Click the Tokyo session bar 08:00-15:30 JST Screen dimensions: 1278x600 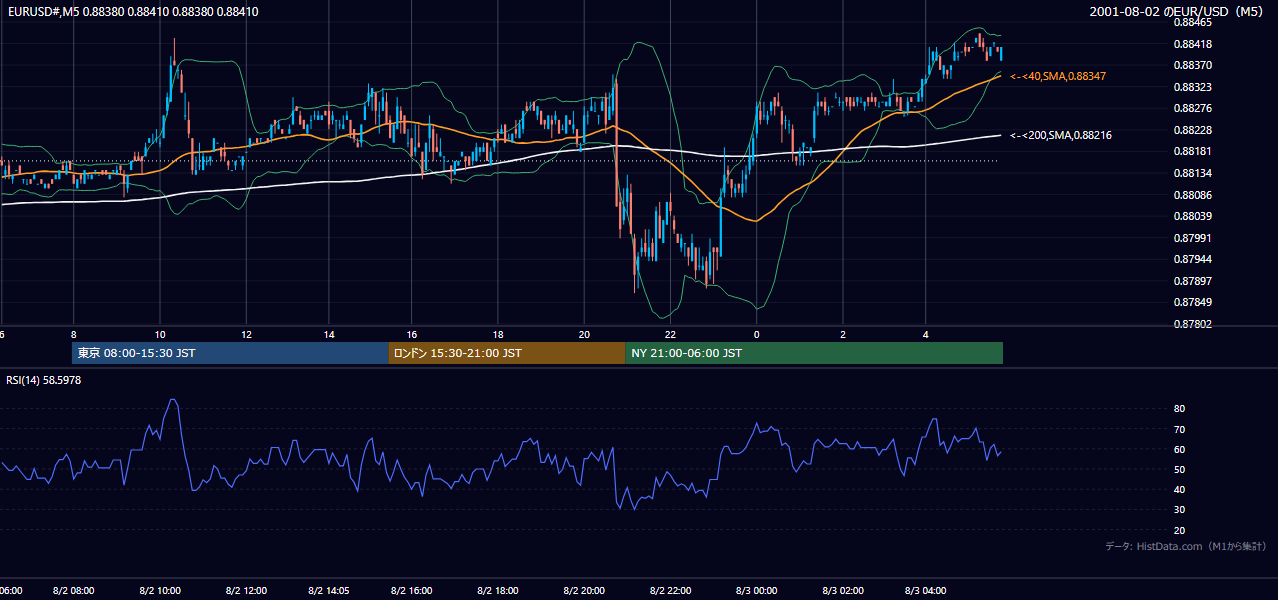(x=230, y=353)
